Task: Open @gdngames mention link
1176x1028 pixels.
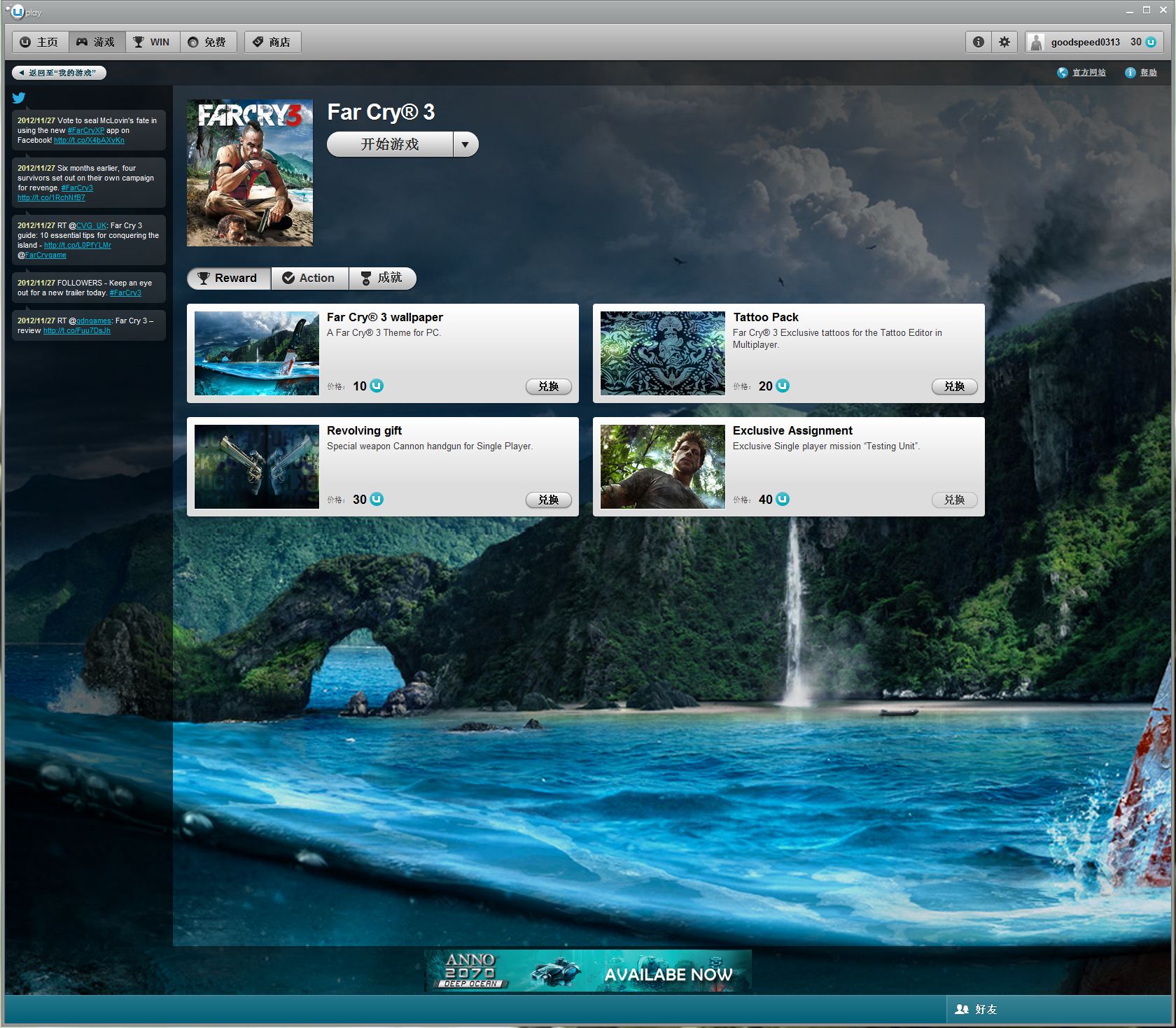Action: click(x=94, y=321)
